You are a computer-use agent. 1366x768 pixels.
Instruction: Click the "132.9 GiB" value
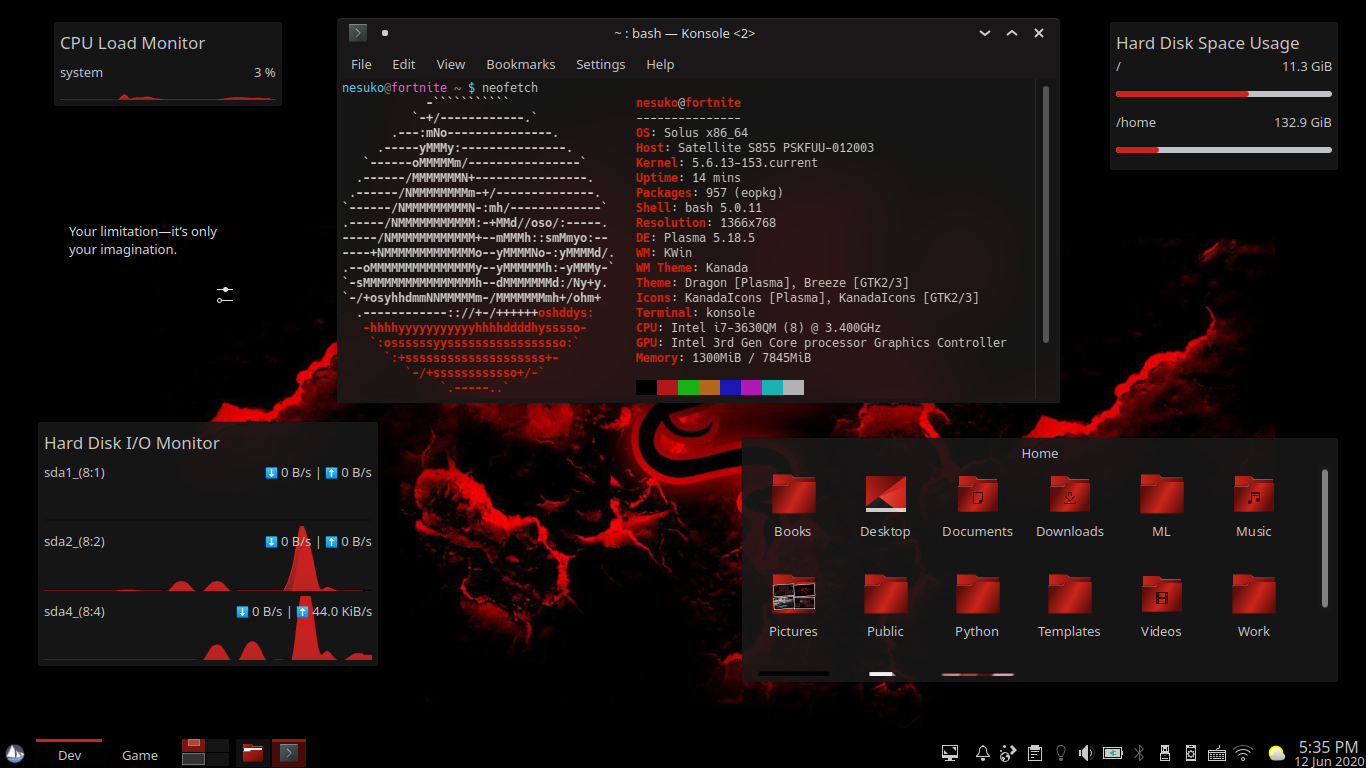click(x=1303, y=122)
